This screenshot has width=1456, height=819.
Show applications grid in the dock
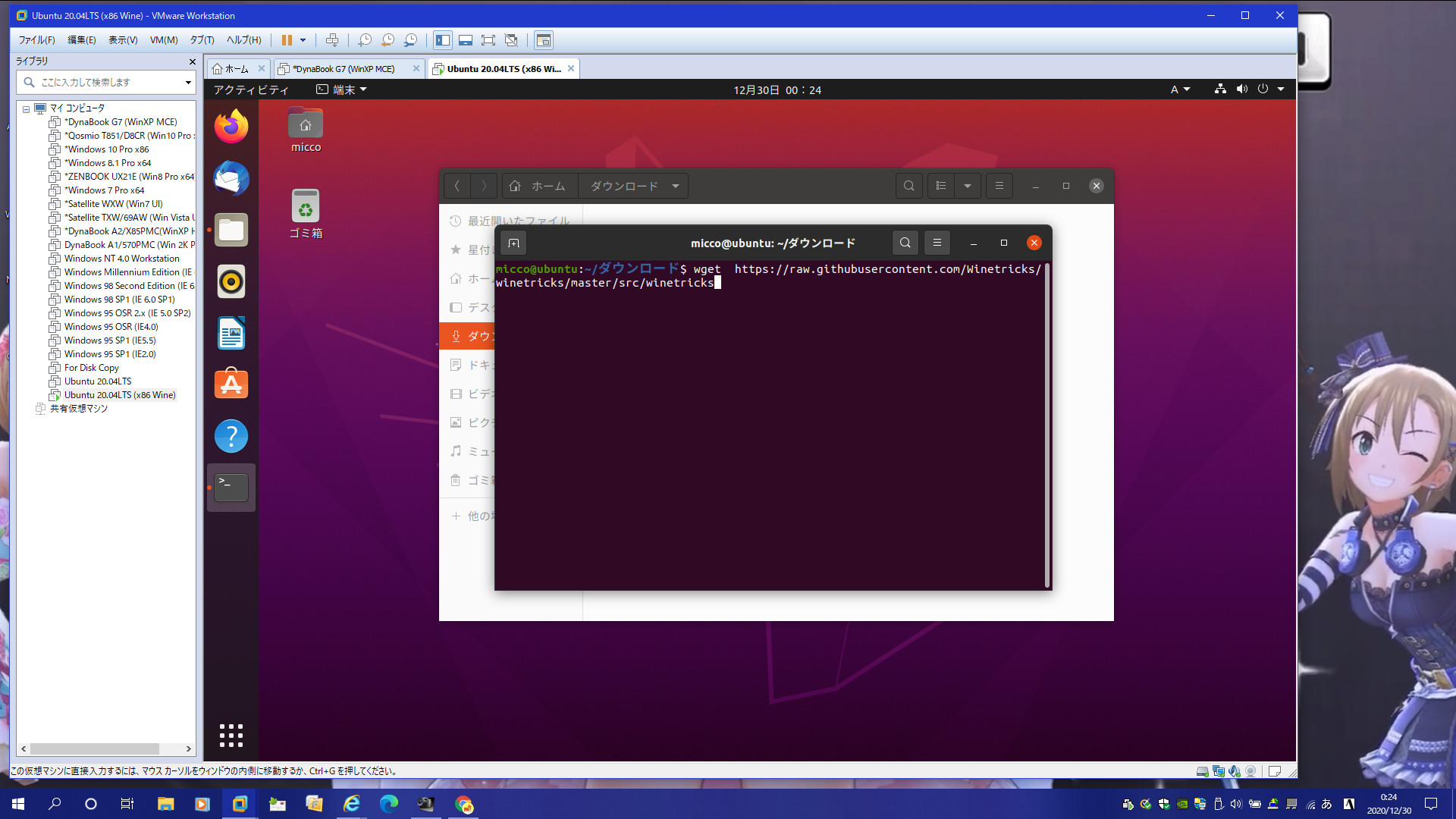[231, 735]
